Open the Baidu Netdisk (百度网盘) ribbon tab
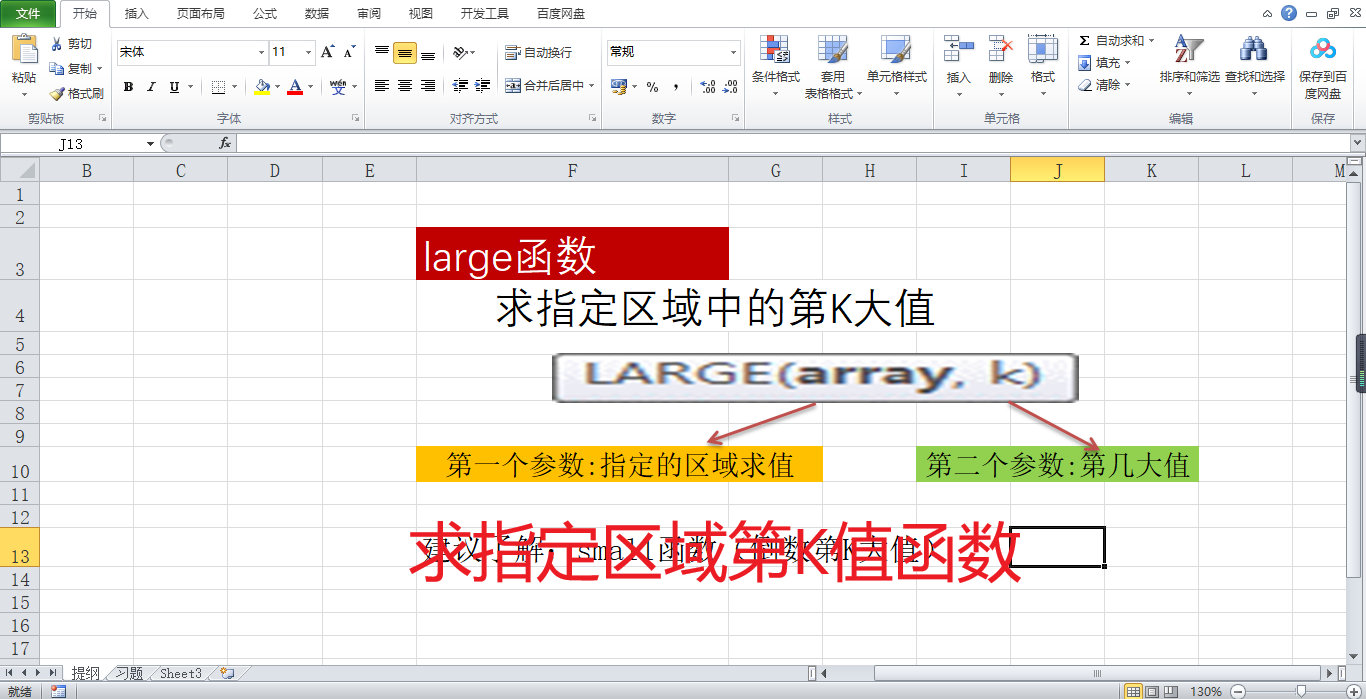 click(x=561, y=14)
